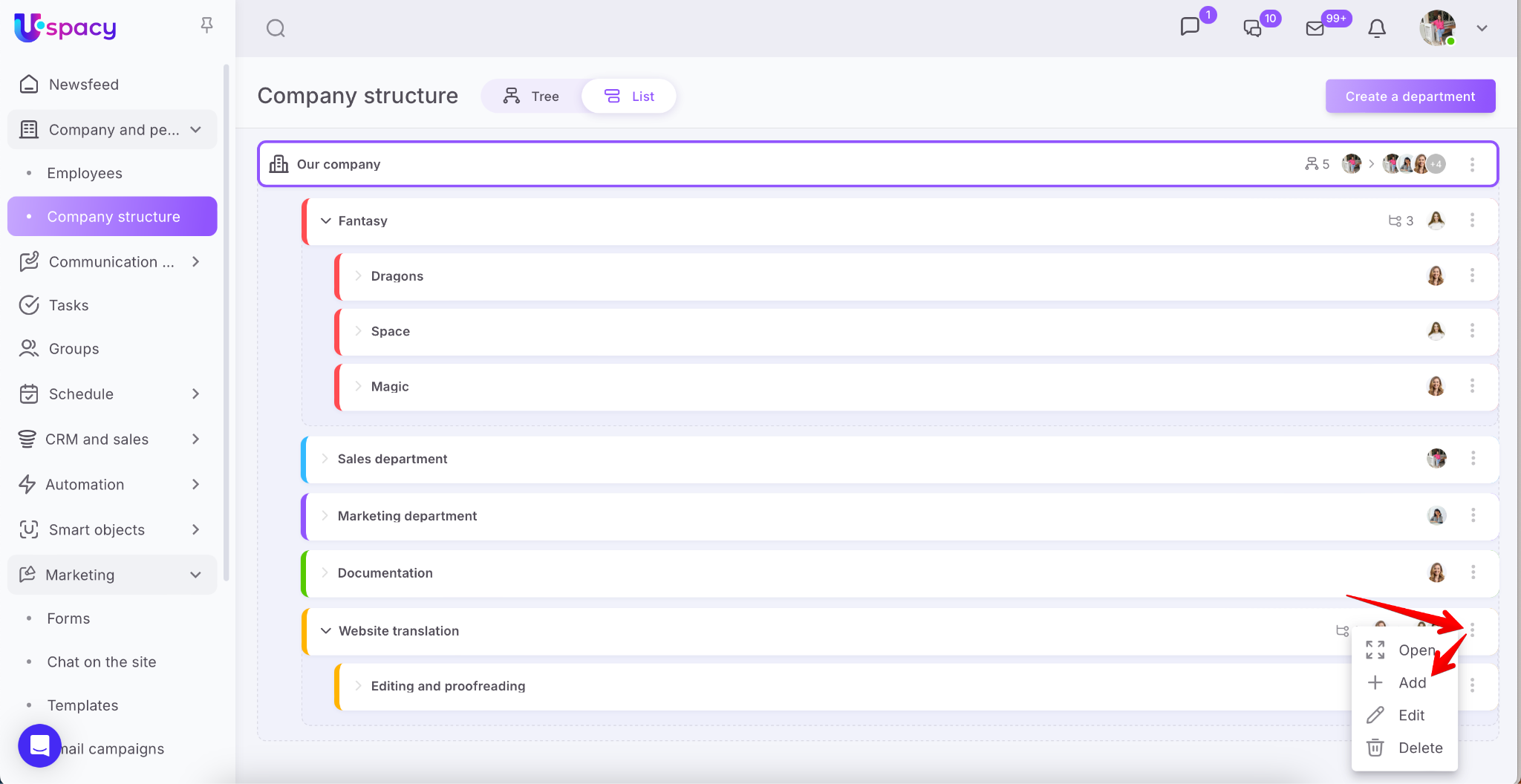Image resolution: width=1521 pixels, height=784 pixels.
Task: Open three-dot menu for Dragons row
Action: click(1472, 275)
